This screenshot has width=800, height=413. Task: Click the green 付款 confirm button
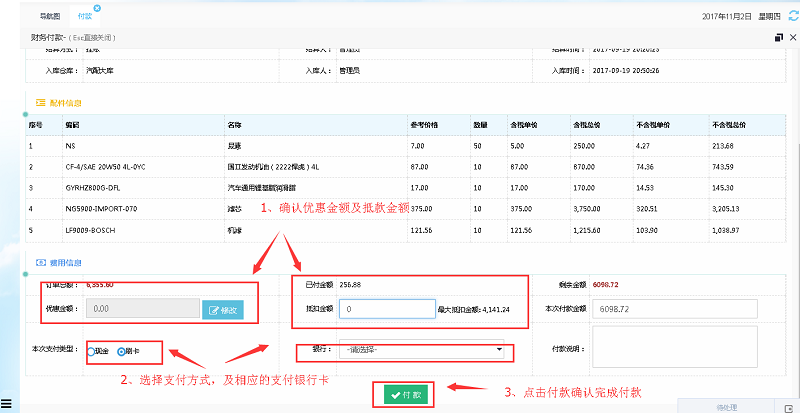coord(406,395)
